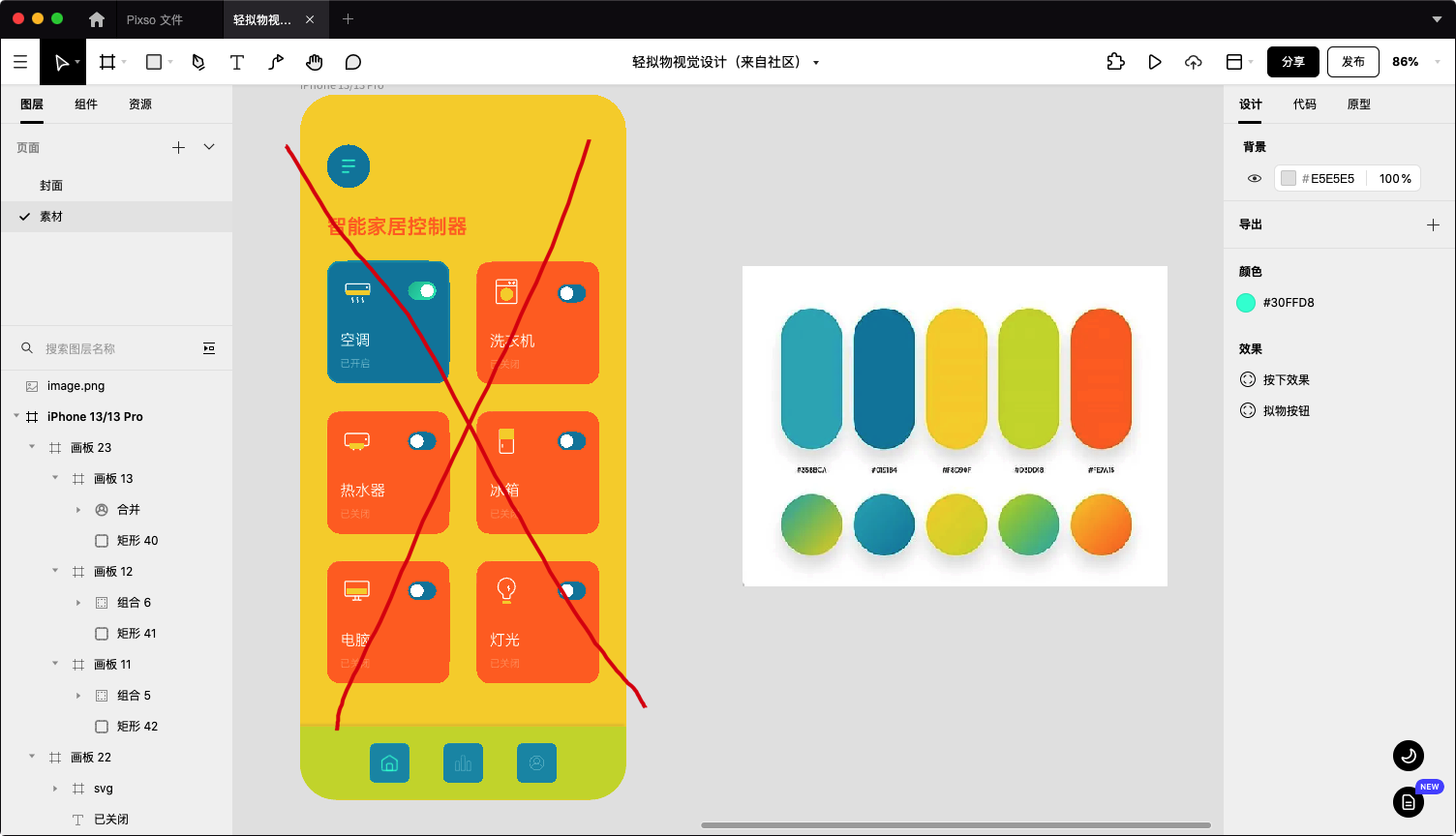Click the layer name search field
Image resolution: width=1456 pixels, height=836 pixels.
click(116, 348)
